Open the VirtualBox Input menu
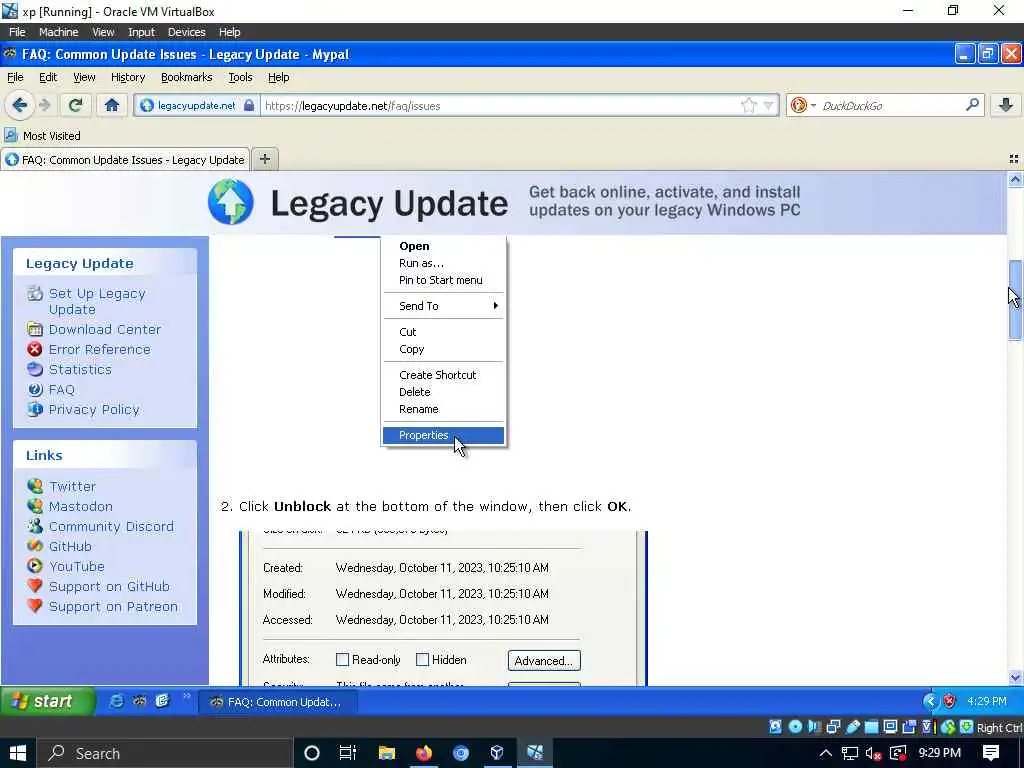The height and width of the screenshot is (768, 1024). [141, 32]
